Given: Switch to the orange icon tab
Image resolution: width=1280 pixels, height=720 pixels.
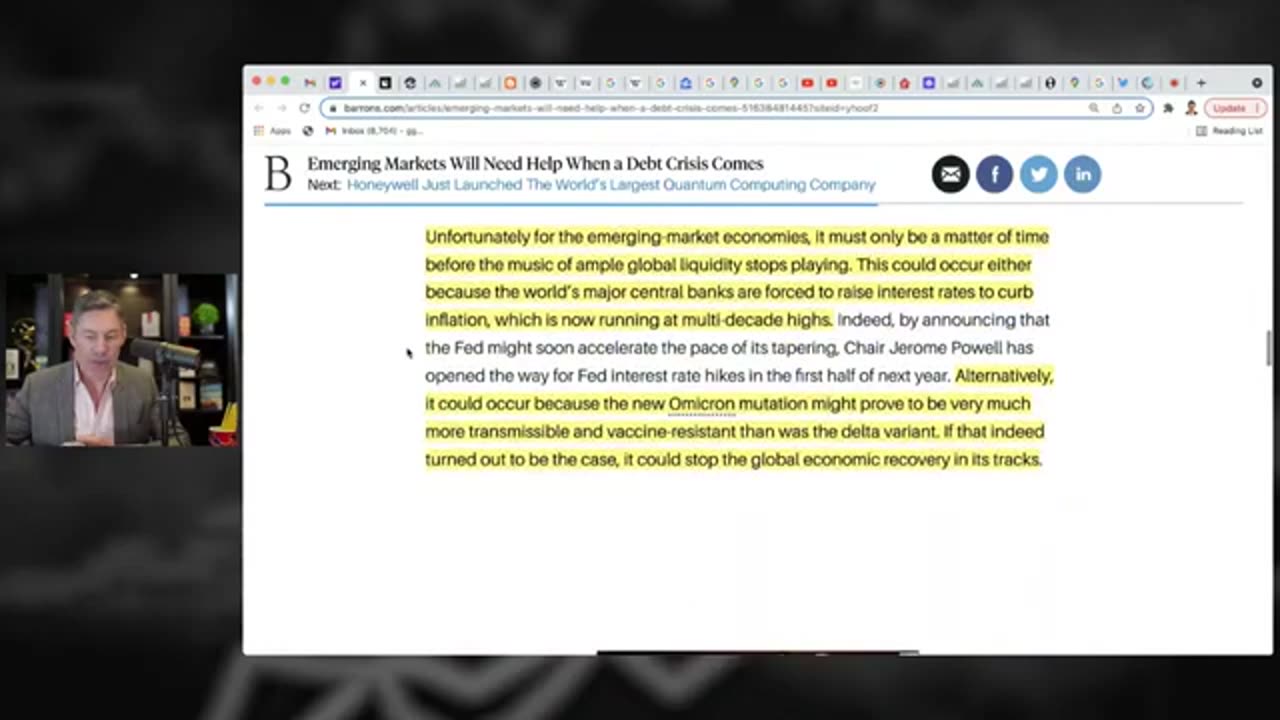Looking at the screenshot, I should [510, 83].
